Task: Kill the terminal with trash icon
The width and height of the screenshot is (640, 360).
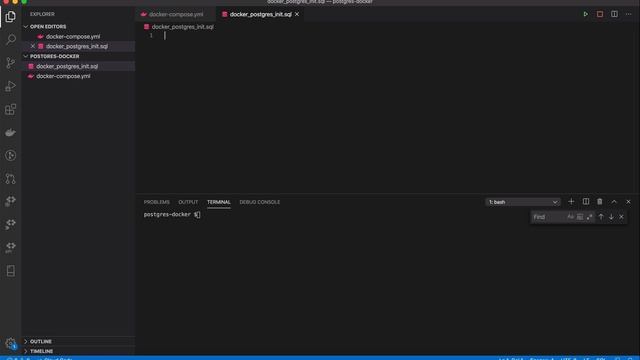Action: [600, 202]
